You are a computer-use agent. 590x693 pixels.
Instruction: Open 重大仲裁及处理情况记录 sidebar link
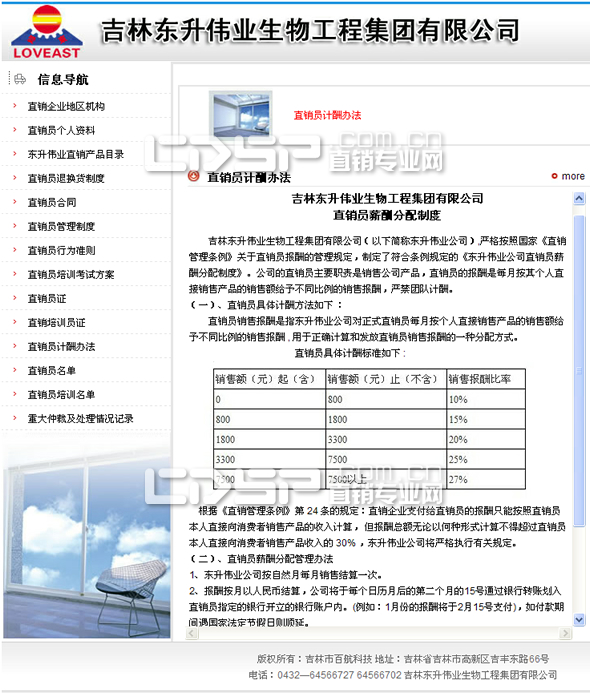(x=80, y=419)
